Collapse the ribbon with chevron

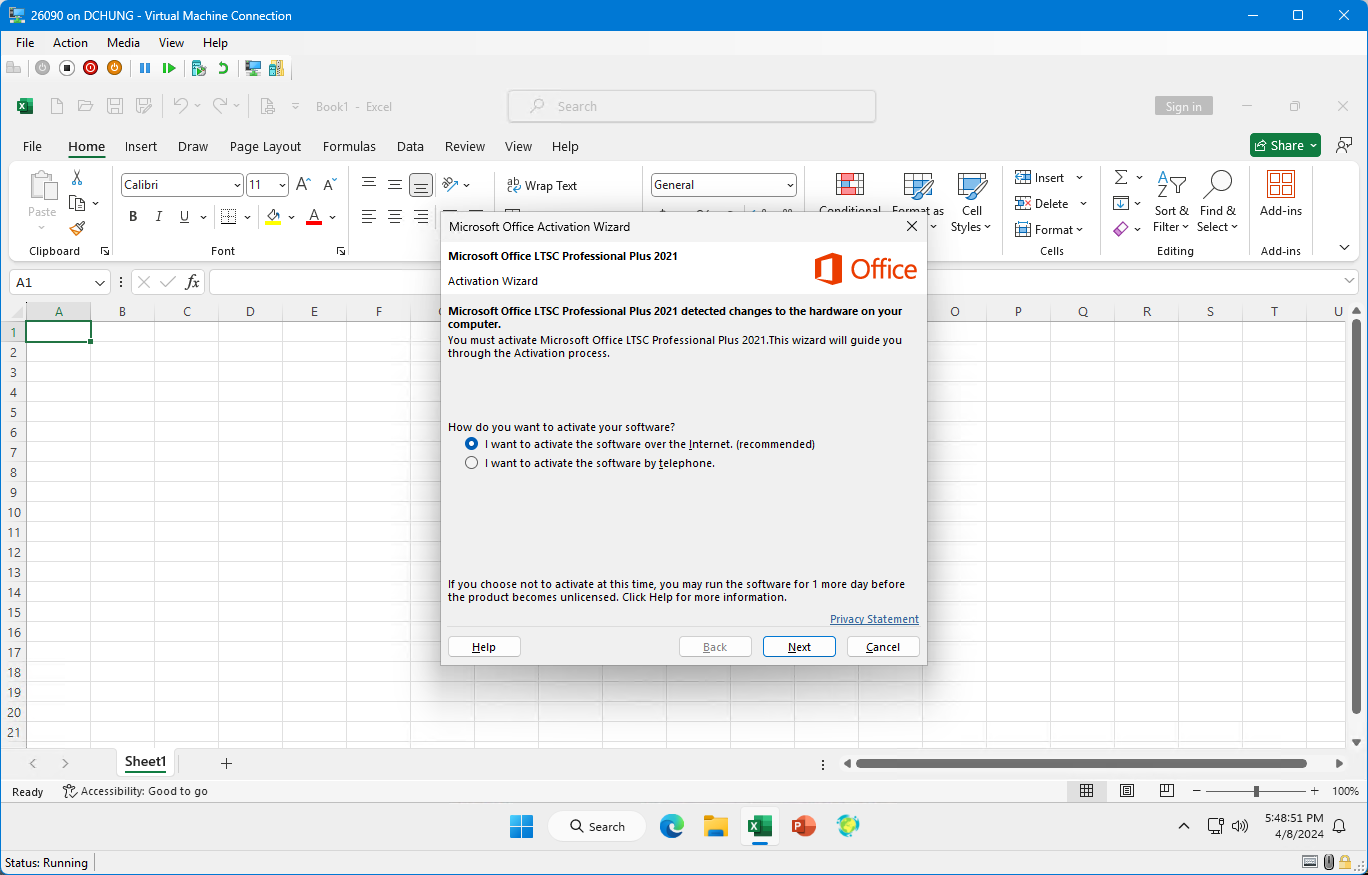(x=1344, y=248)
